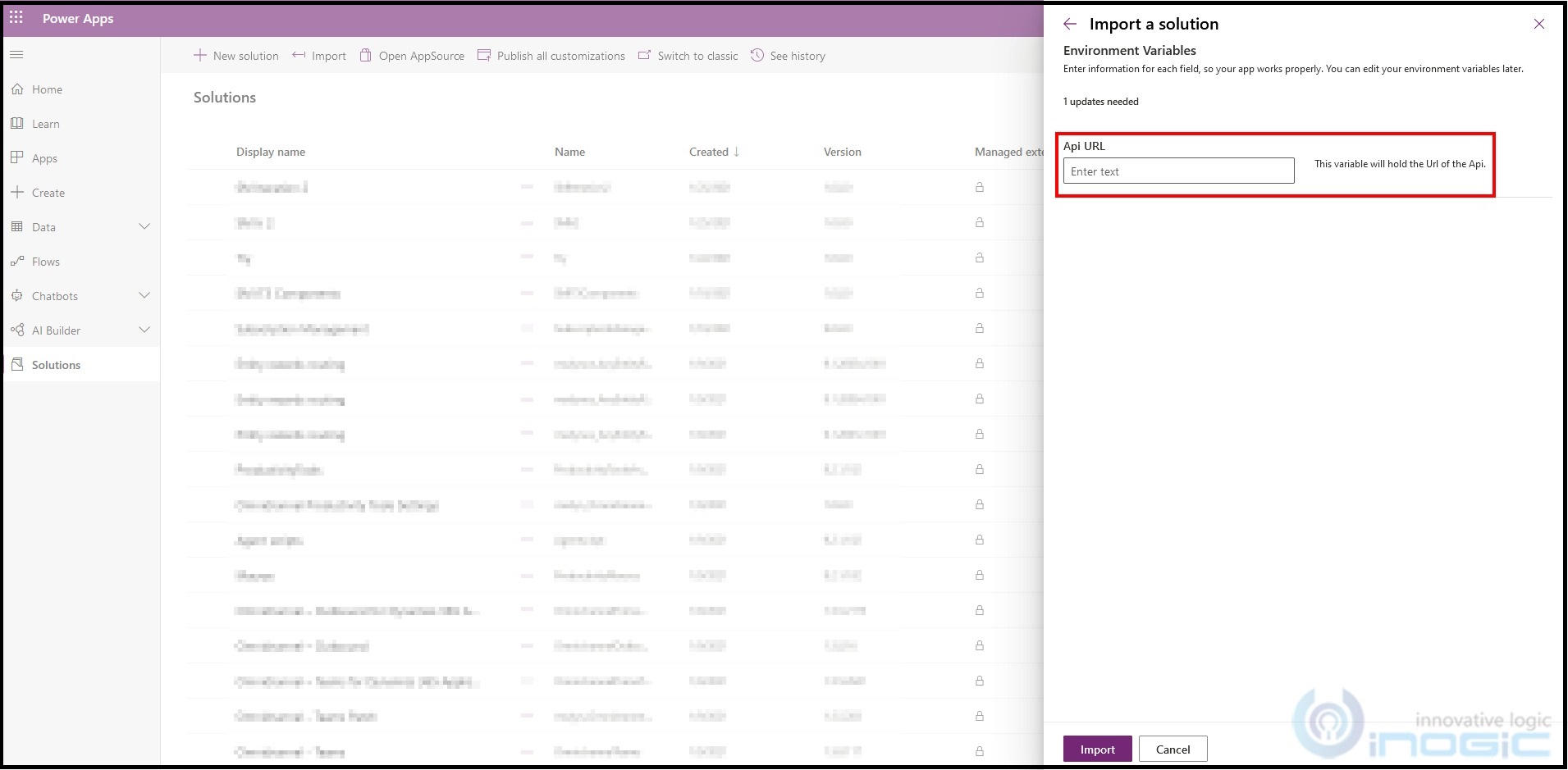The image size is (1568, 770).
Task: Expand the Data section chevron
Action: point(144,226)
